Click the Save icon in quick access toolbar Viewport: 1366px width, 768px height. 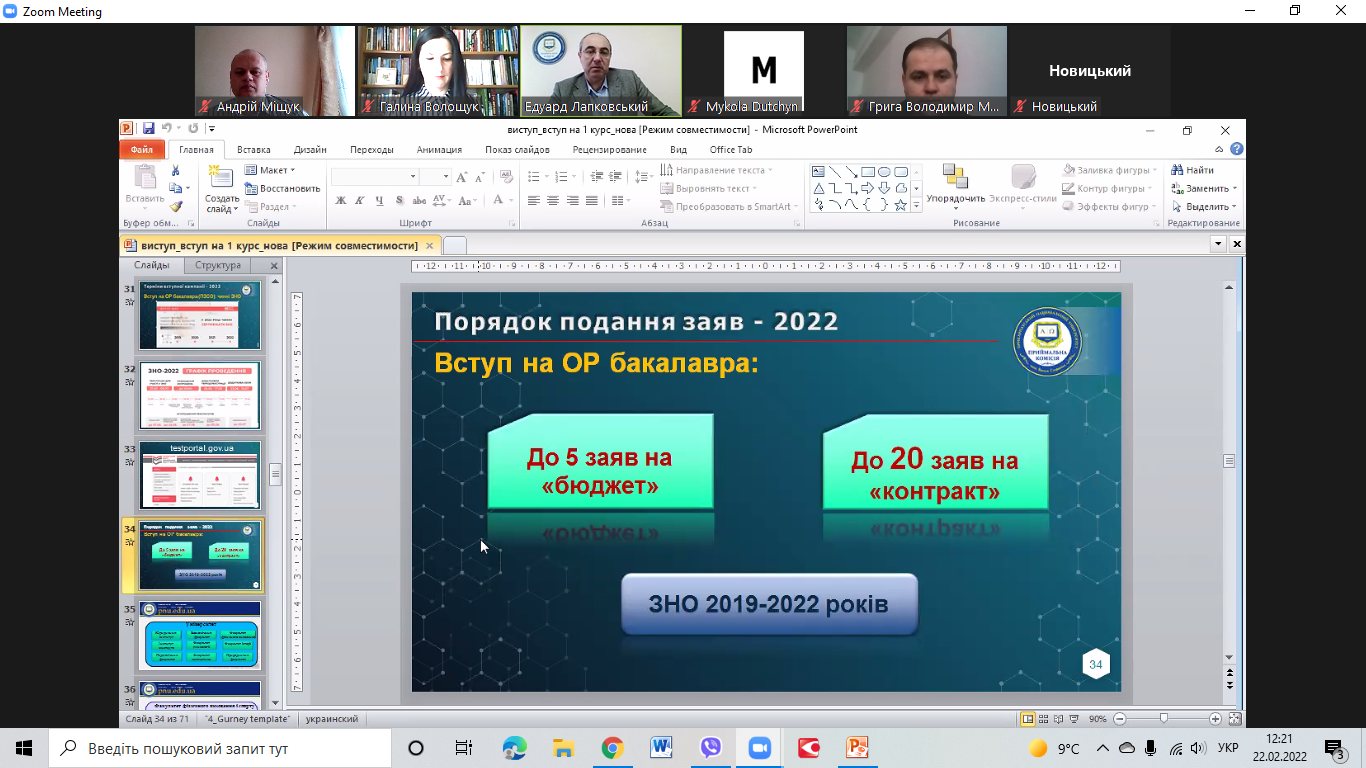148,129
